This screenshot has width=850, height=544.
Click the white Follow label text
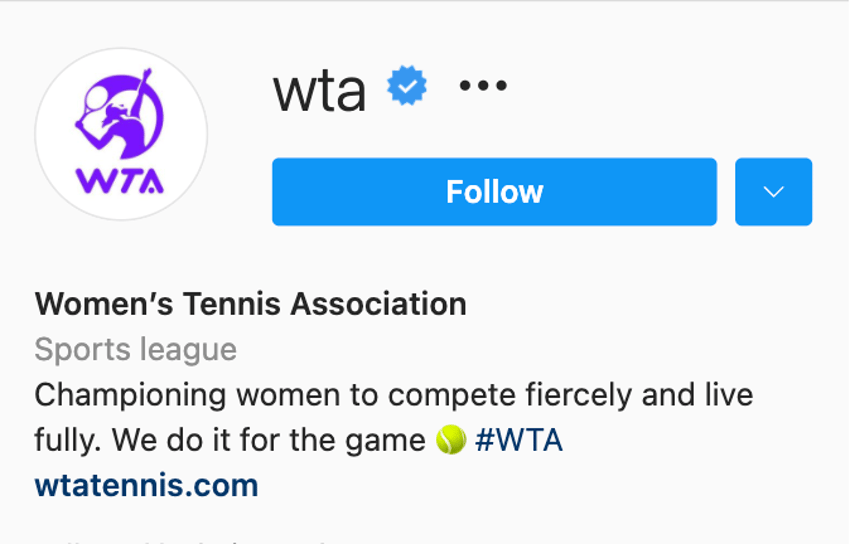[x=494, y=192]
